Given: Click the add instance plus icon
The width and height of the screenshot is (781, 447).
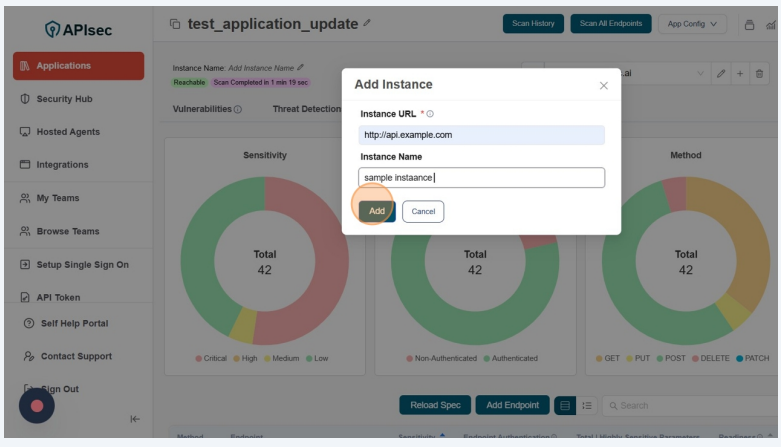Looking at the screenshot, I should click(x=740, y=74).
